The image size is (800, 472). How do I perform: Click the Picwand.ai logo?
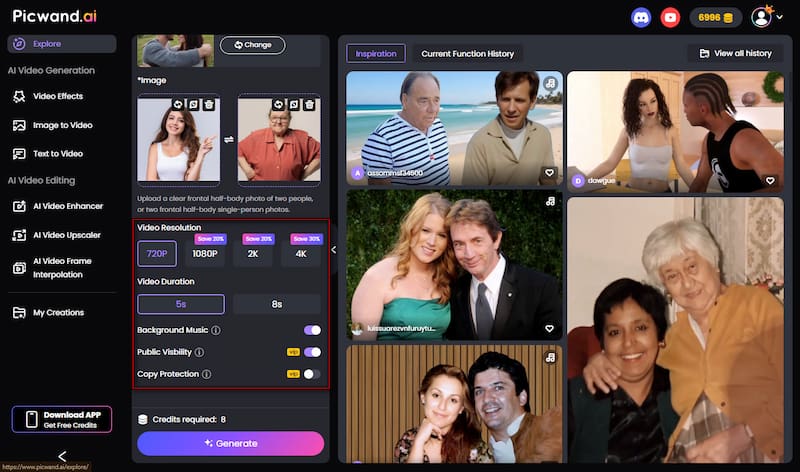point(55,16)
